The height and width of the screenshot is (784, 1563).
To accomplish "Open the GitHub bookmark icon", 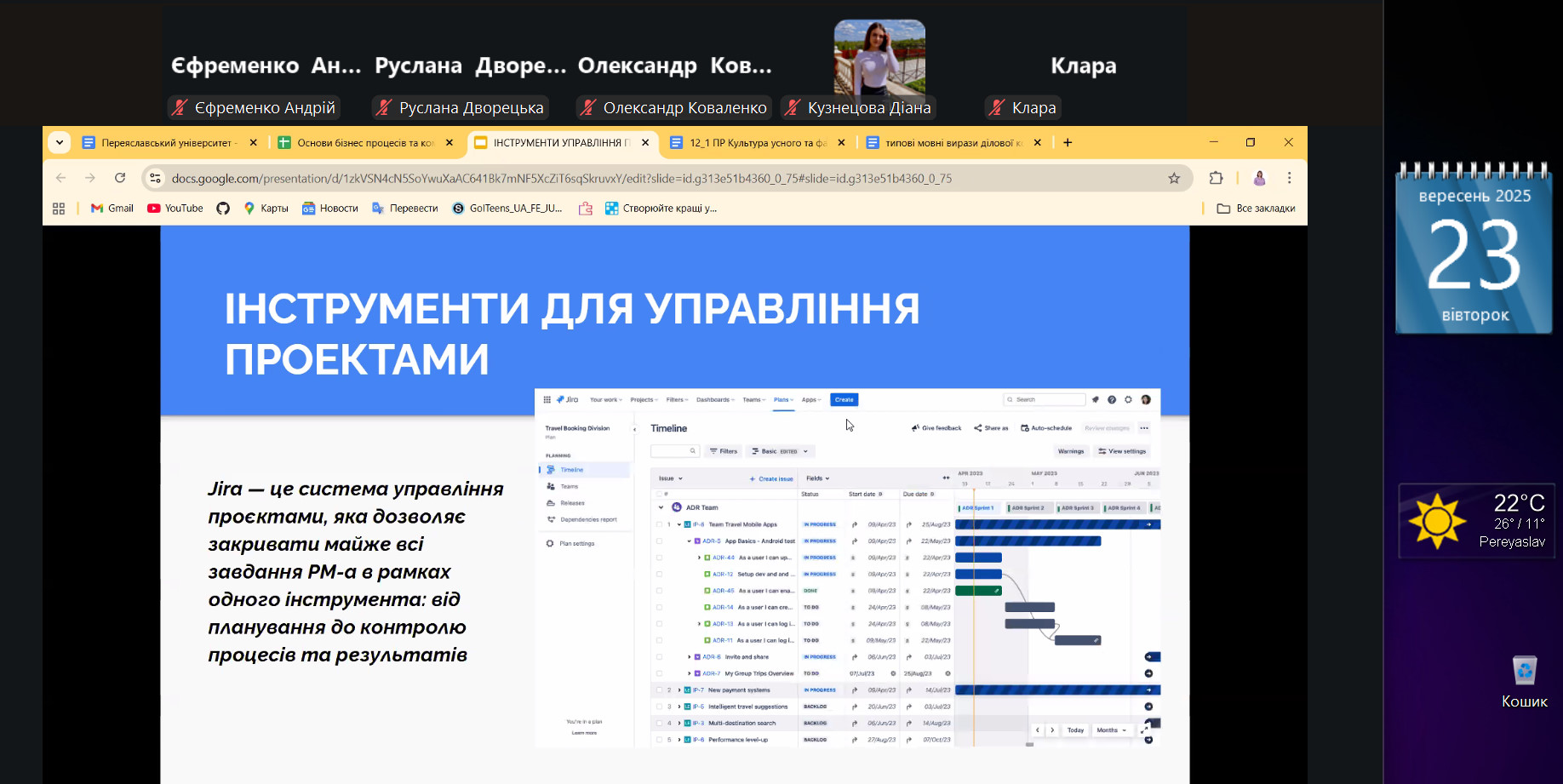I will (x=223, y=209).
